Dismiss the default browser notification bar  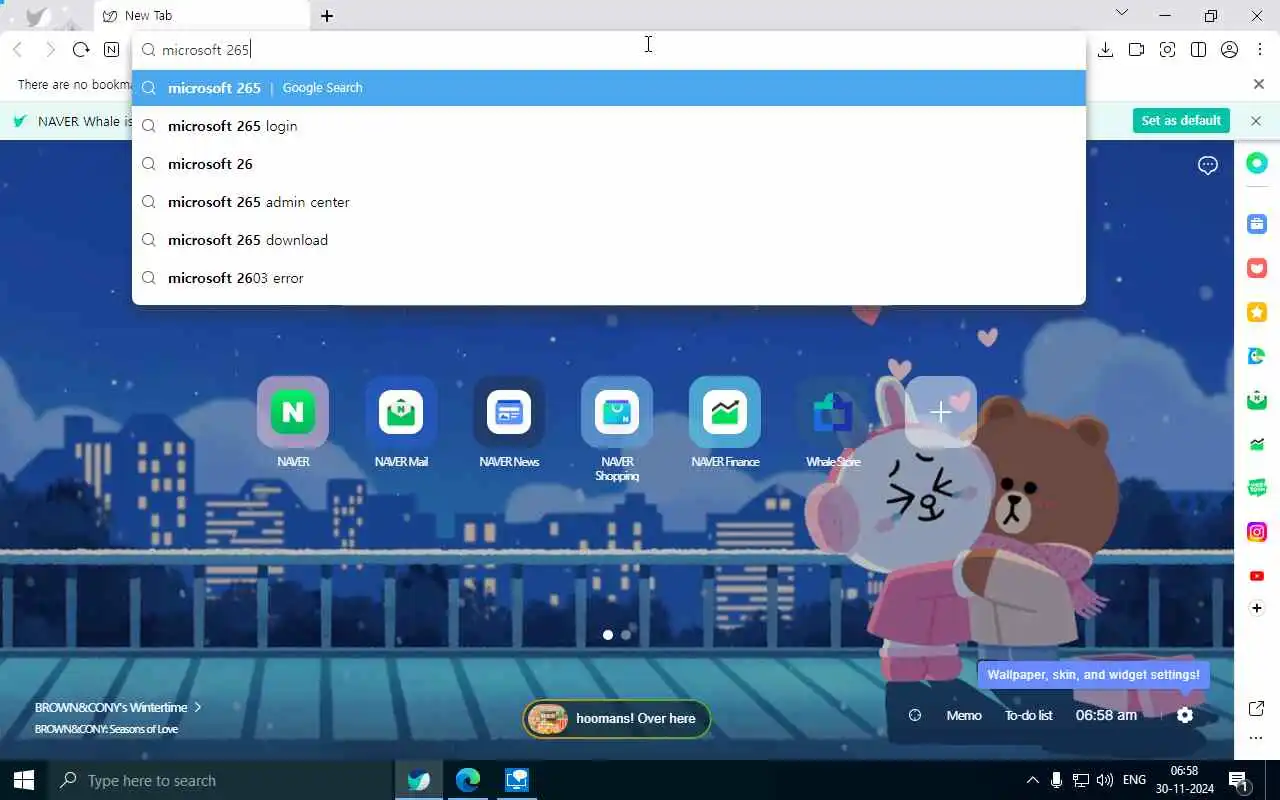click(x=1256, y=120)
